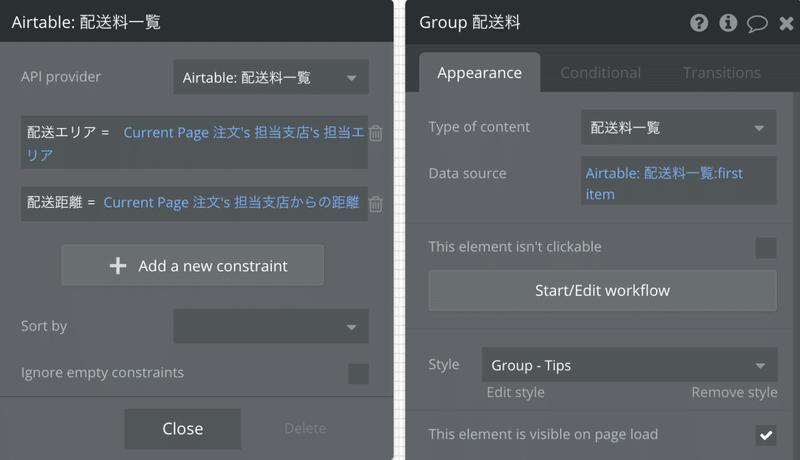Image resolution: width=800 pixels, height=460 pixels.
Task: Click Start/Edit workflow button
Action: pyautogui.click(x=603, y=291)
